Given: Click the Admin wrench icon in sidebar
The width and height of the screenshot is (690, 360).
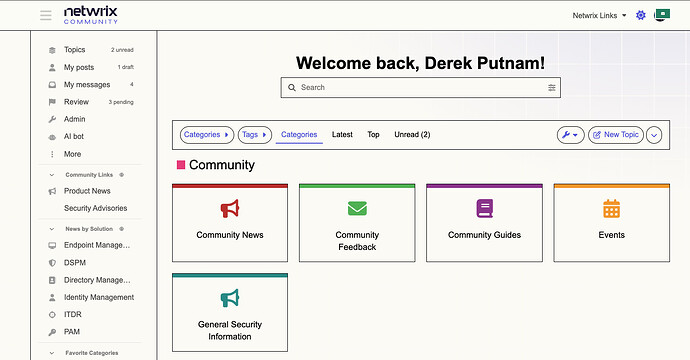Looking at the screenshot, I should pos(52,119).
